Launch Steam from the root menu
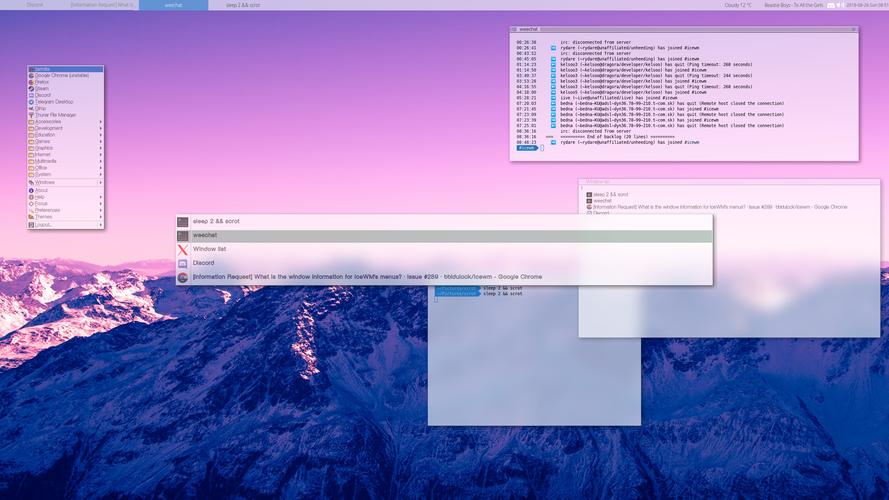Viewport: 889px width, 500px height. [65, 88]
